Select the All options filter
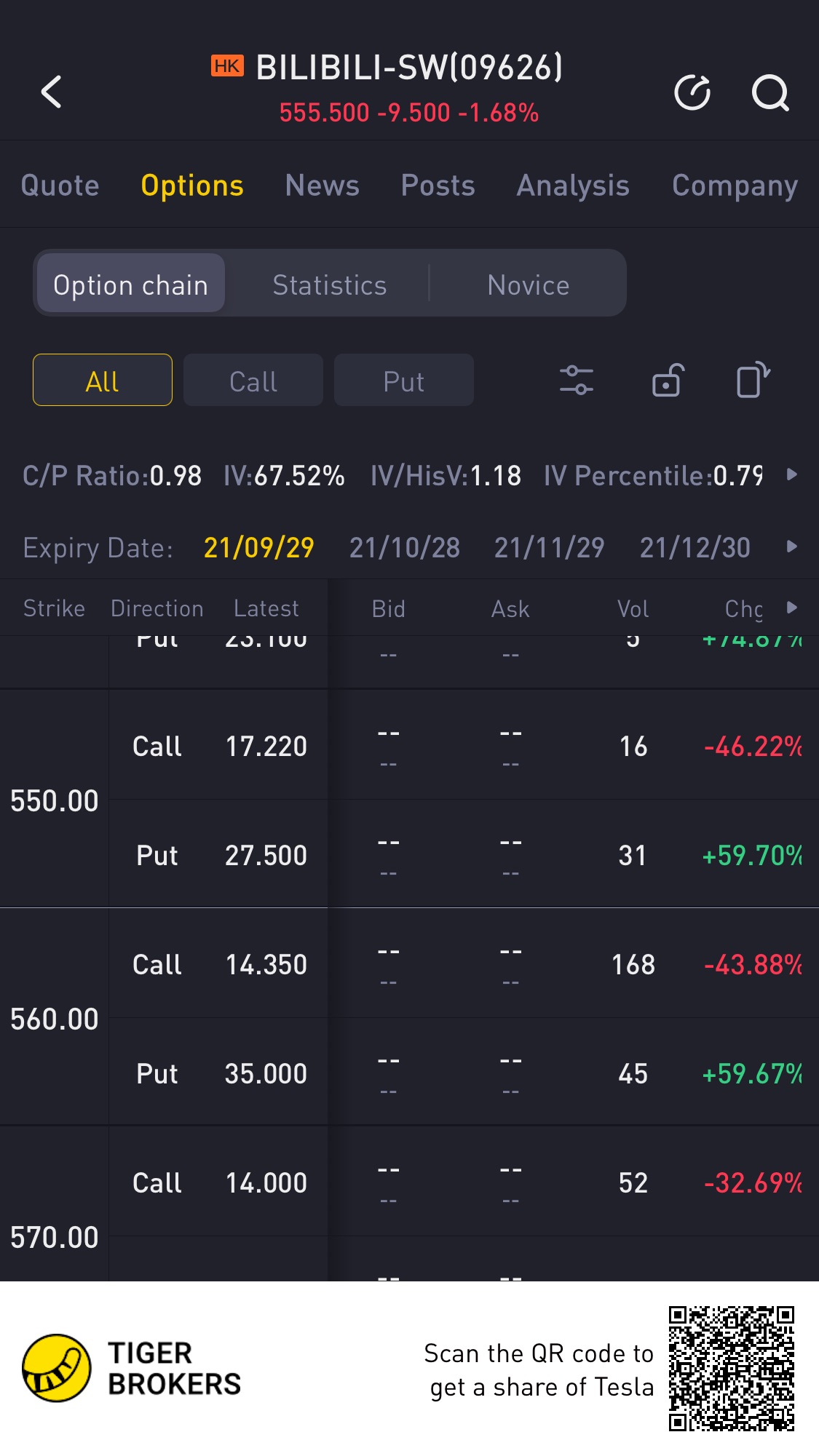 (x=103, y=381)
